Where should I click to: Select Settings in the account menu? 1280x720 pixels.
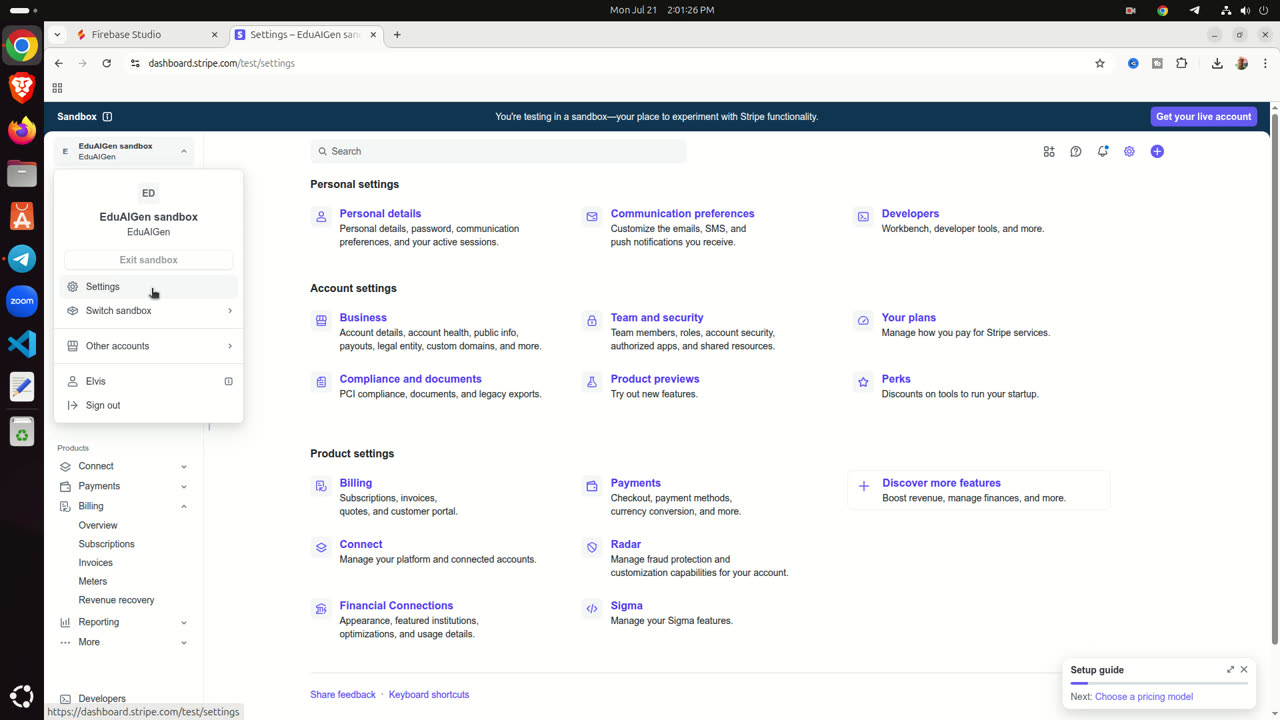tap(149, 287)
